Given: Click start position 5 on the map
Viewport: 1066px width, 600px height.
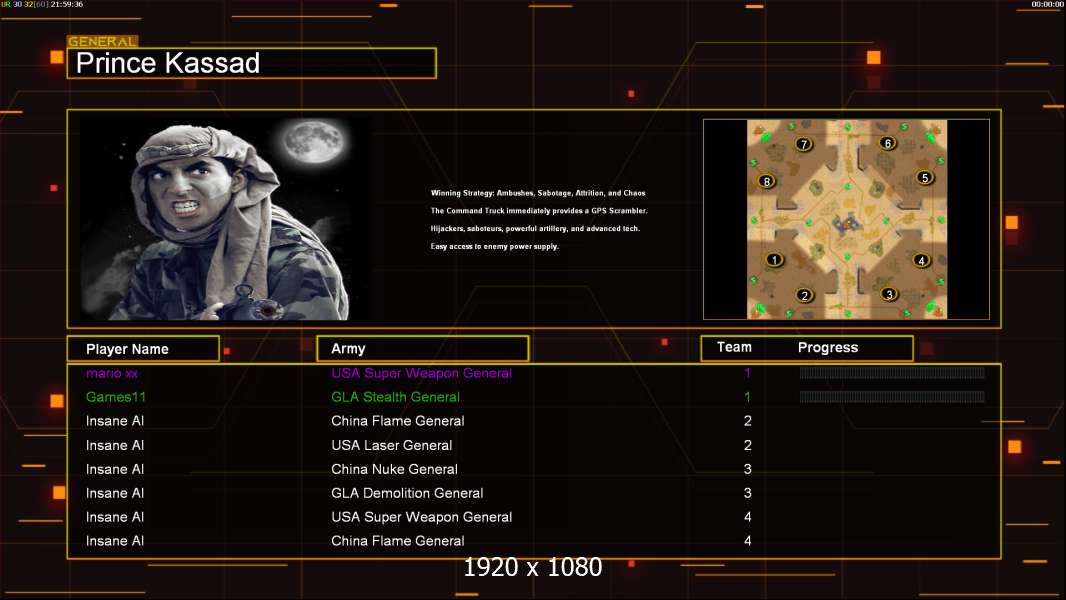Looking at the screenshot, I should tap(925, 178).
